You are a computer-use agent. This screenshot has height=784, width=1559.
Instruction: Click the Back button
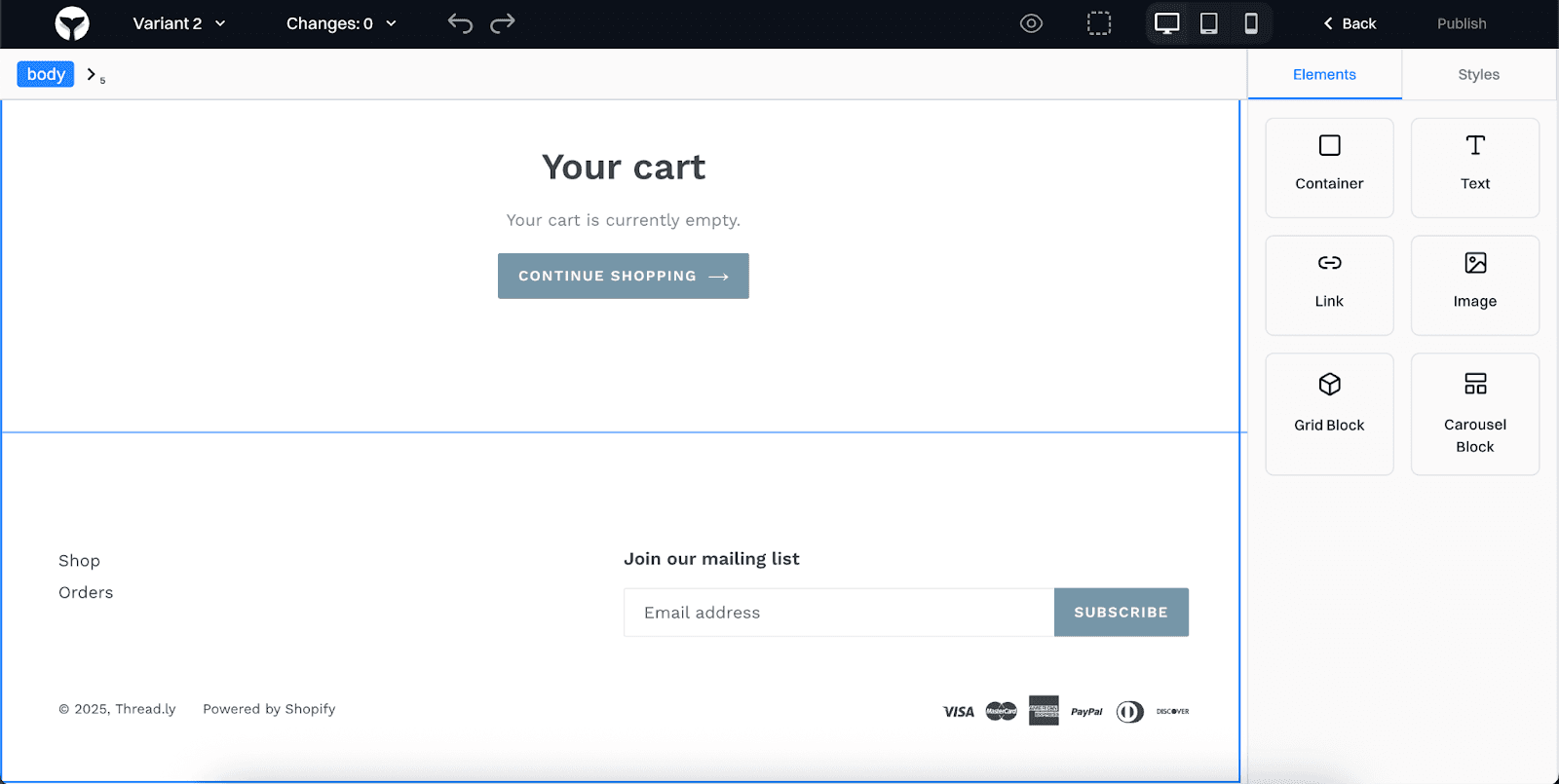pyautogui.click(x=1350, y=23)
